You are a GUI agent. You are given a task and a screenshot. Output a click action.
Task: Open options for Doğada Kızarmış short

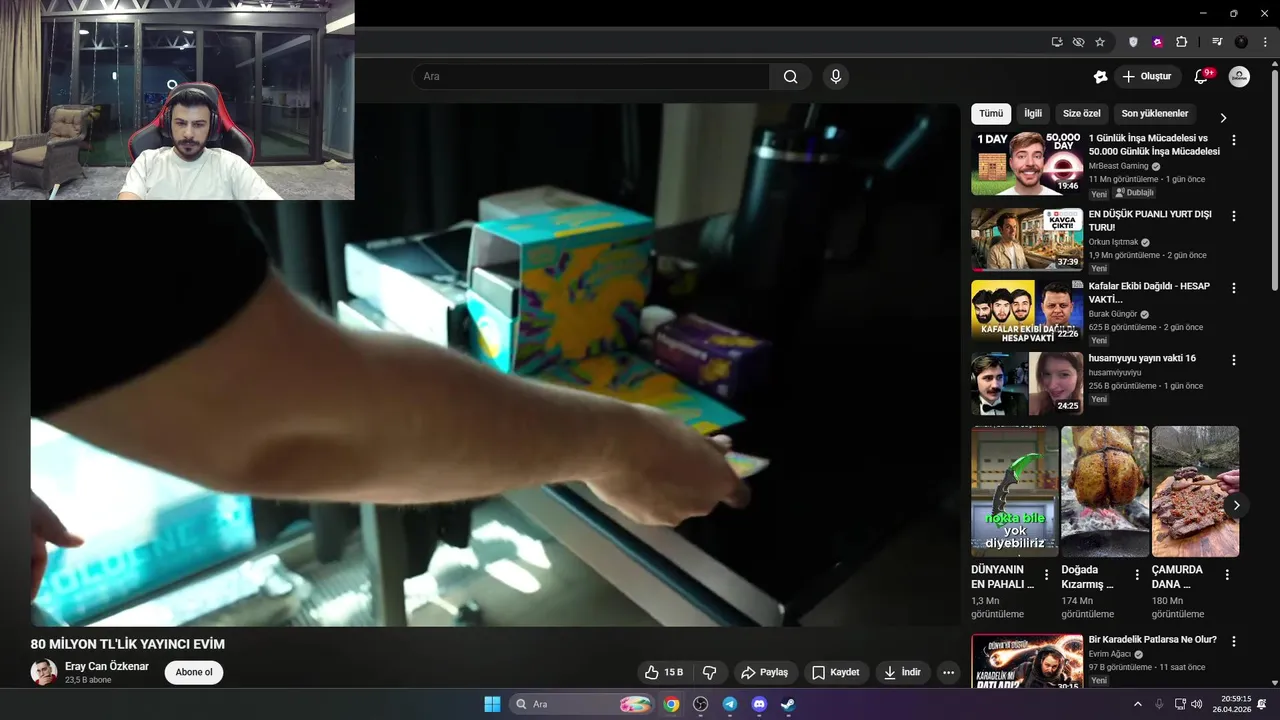click(x=1137, y=575)
